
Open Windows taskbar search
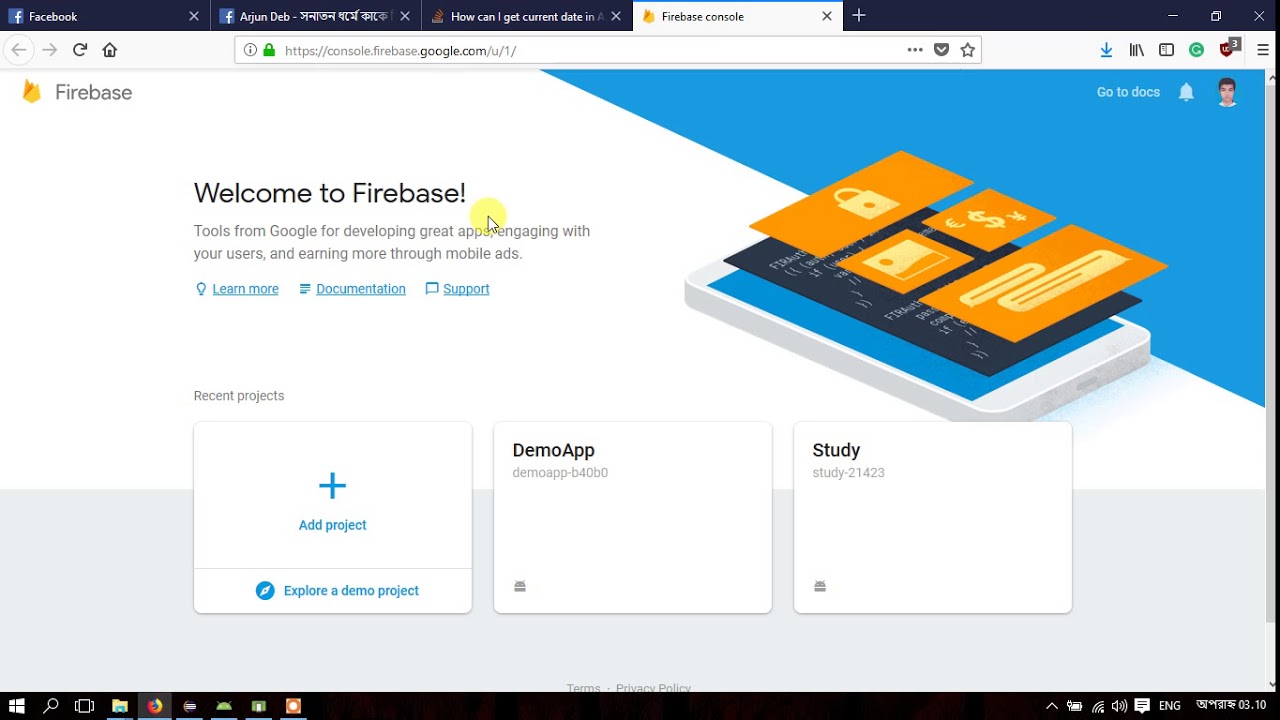(x=51, y=706)
